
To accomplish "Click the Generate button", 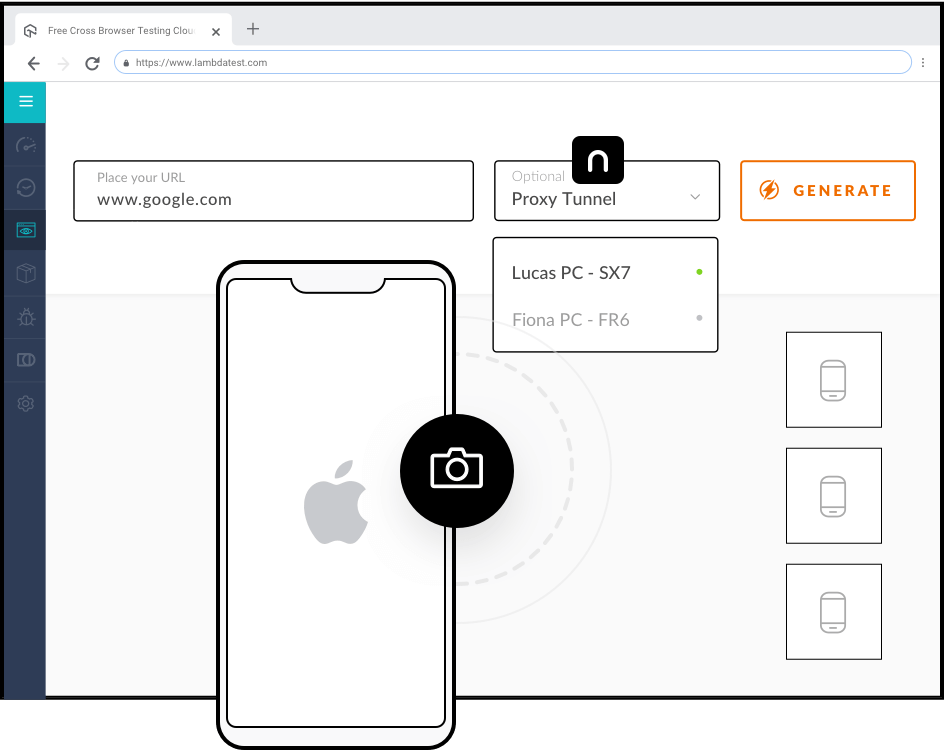I will [x=828, y=190].
